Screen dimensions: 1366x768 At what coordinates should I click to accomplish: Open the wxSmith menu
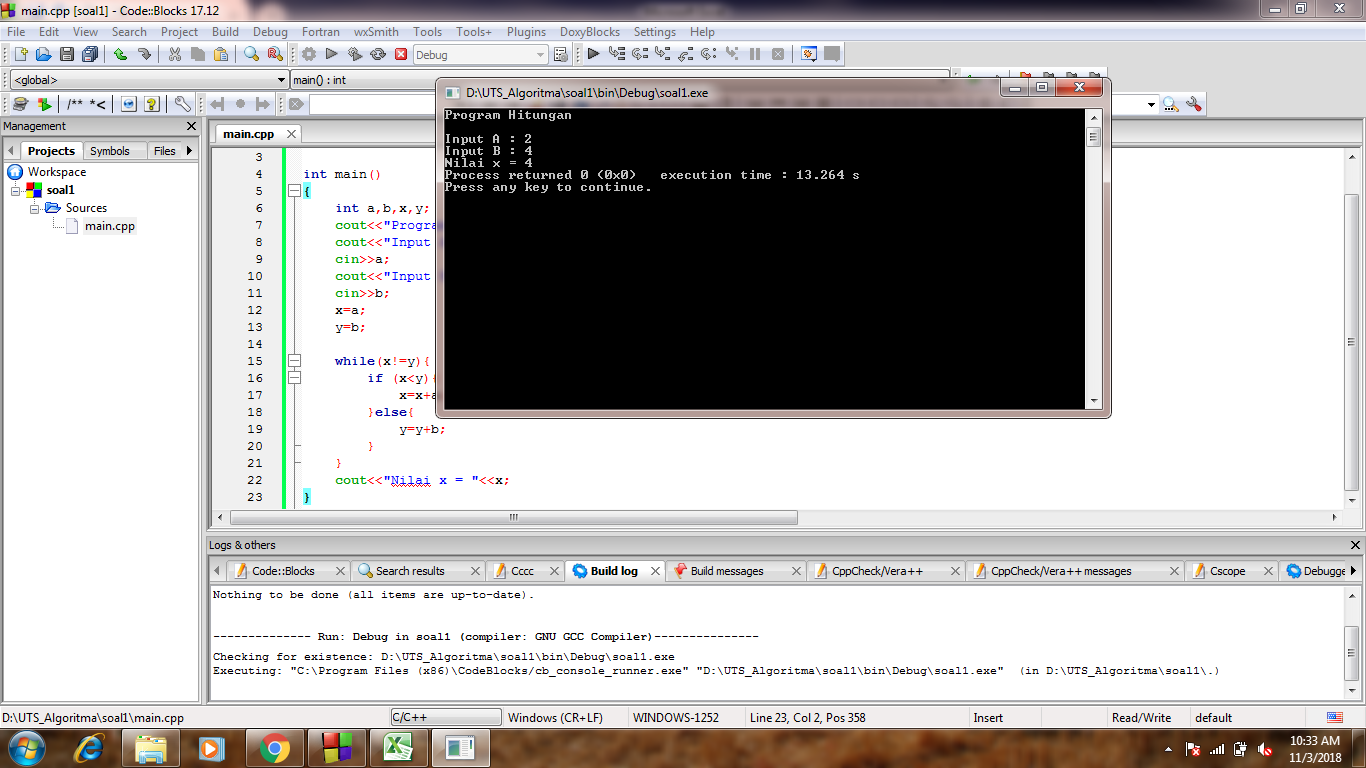375,31
